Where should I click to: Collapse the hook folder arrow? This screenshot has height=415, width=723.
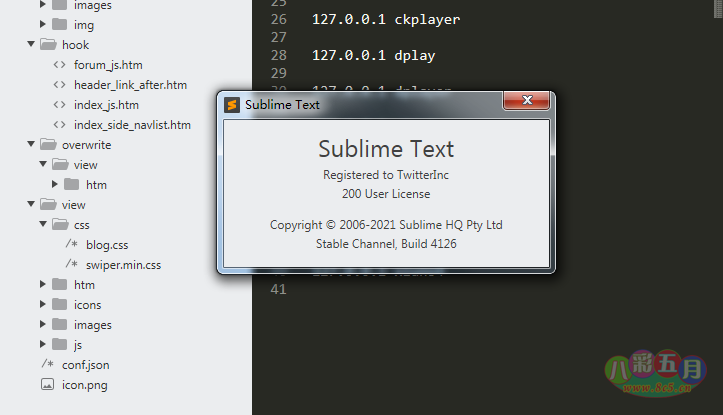pos(31,44)
